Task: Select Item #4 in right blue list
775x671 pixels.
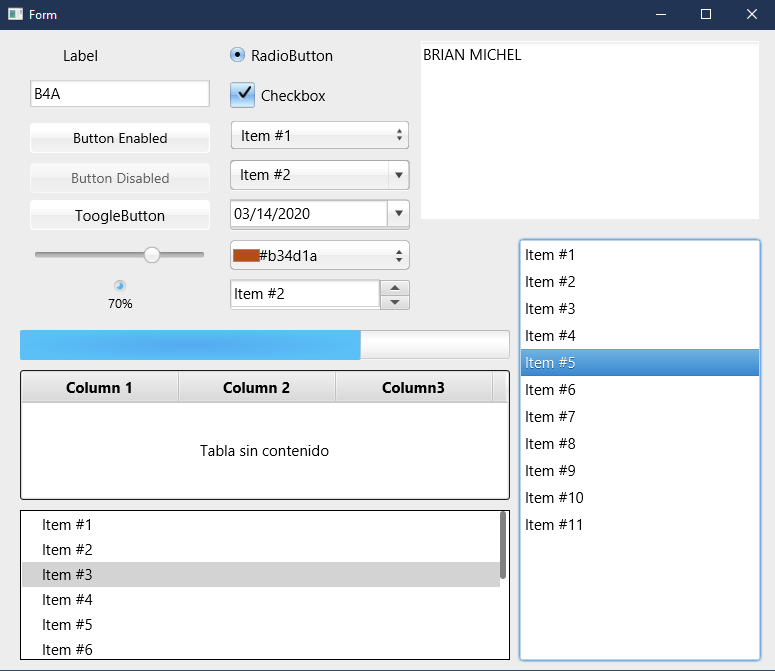Action: (640, 336)
